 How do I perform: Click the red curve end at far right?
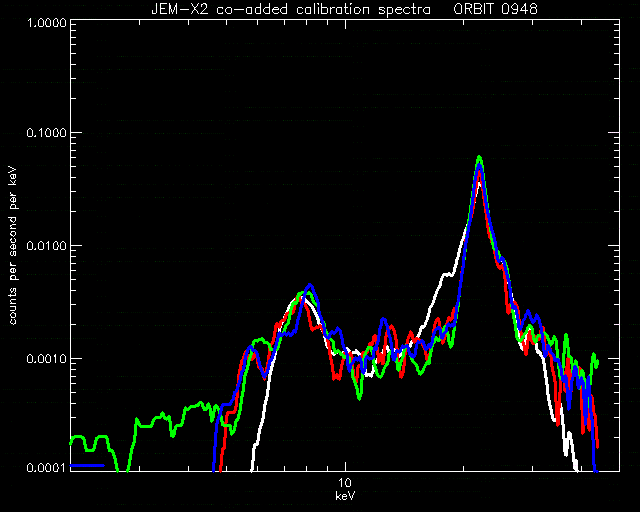[x=597, y=443]
